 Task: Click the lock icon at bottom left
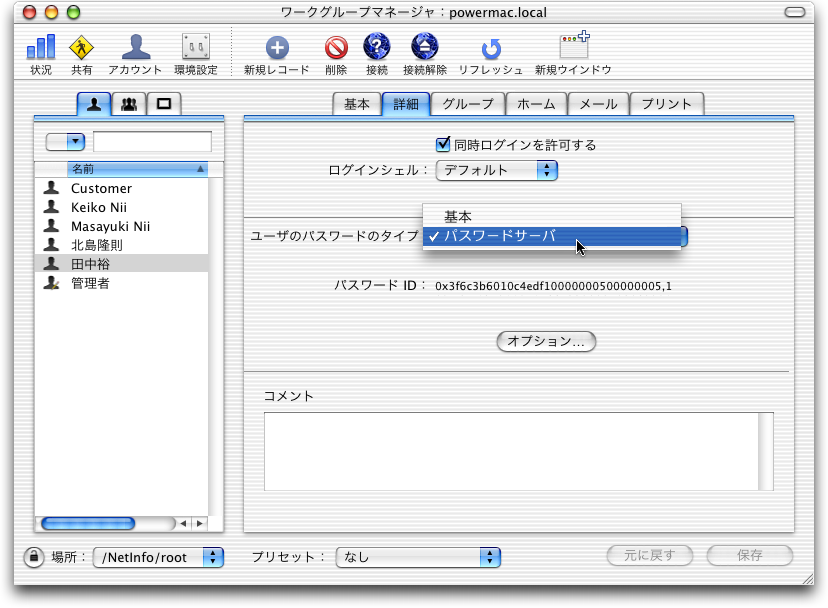click(34, 556)
